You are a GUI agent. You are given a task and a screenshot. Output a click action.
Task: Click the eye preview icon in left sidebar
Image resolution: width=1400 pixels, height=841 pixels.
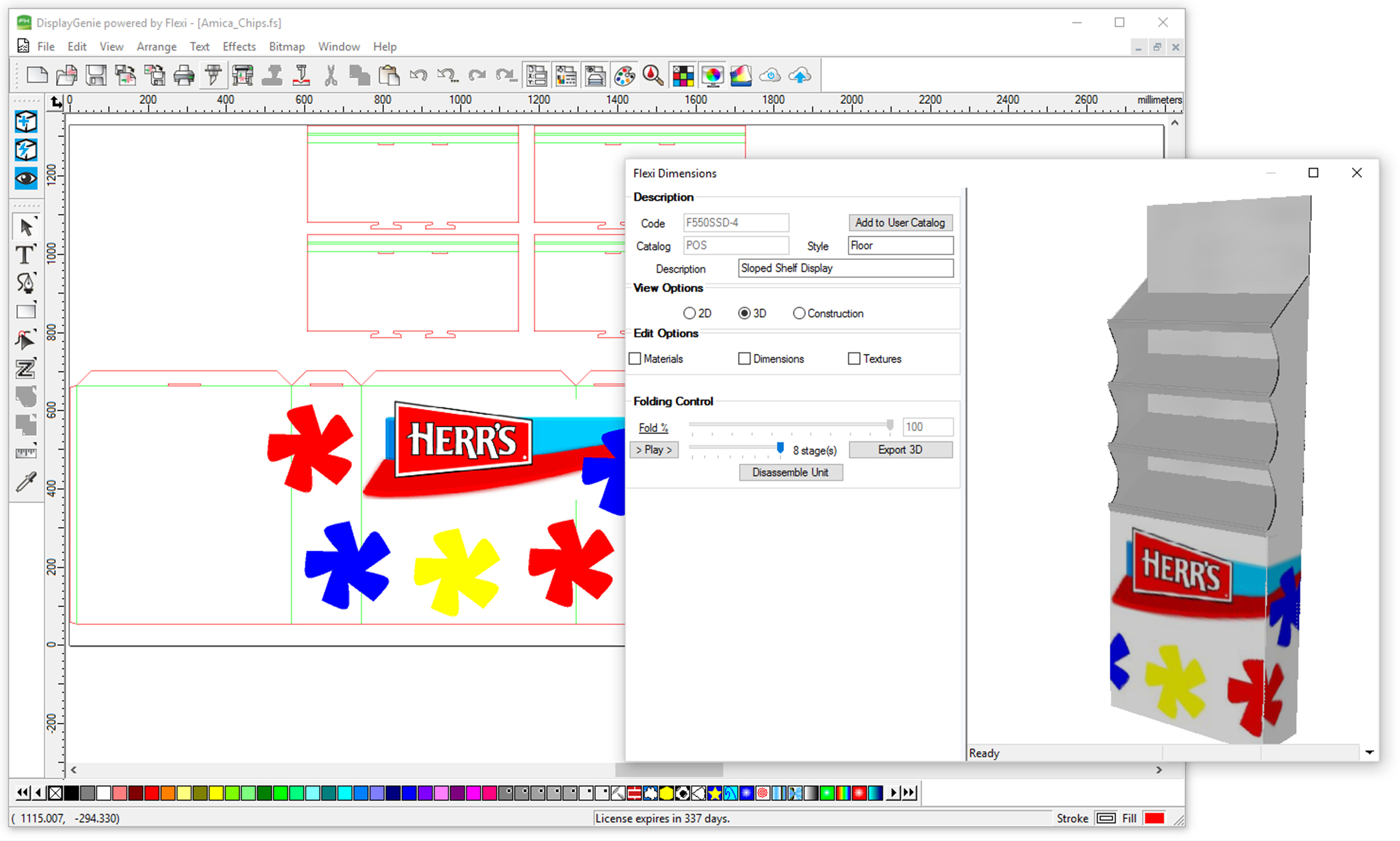(x=25, y=178)
